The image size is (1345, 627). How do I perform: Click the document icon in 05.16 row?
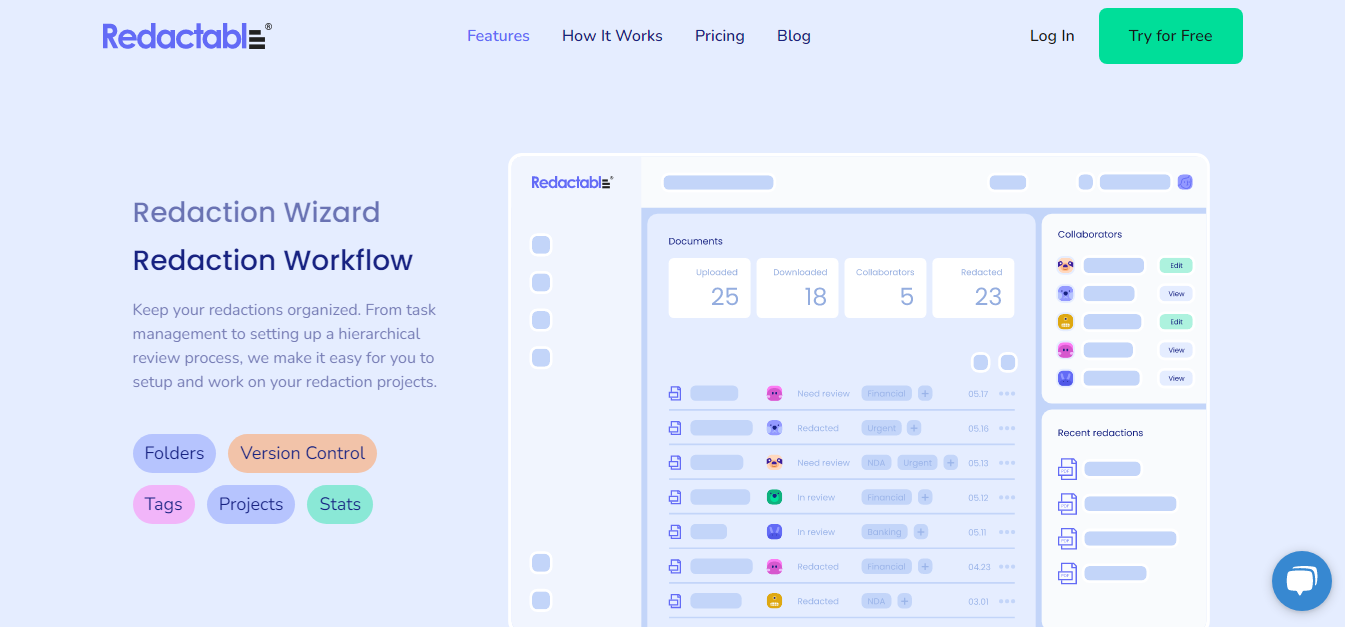(675, 428)
